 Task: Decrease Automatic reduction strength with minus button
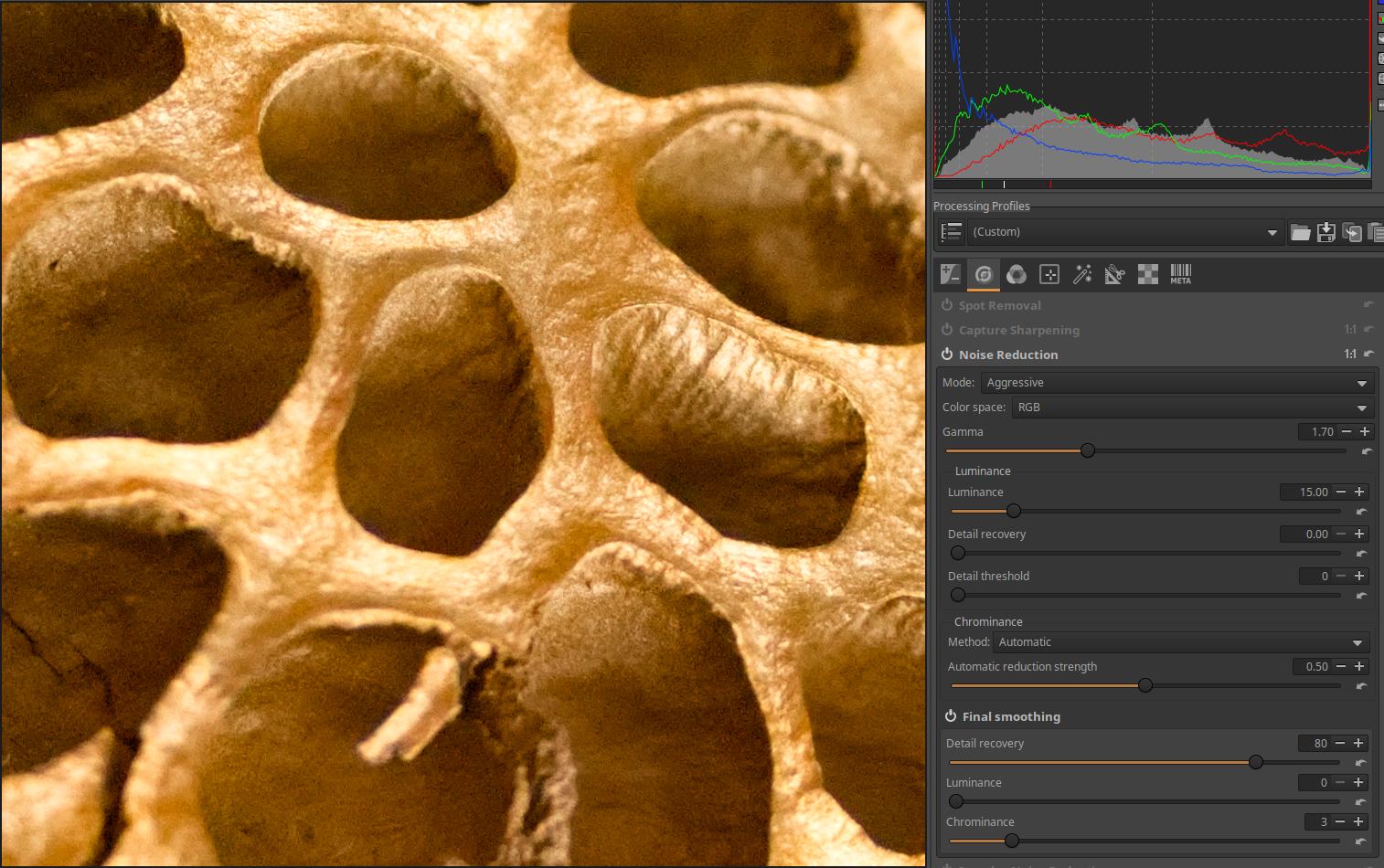point(1341,666)
